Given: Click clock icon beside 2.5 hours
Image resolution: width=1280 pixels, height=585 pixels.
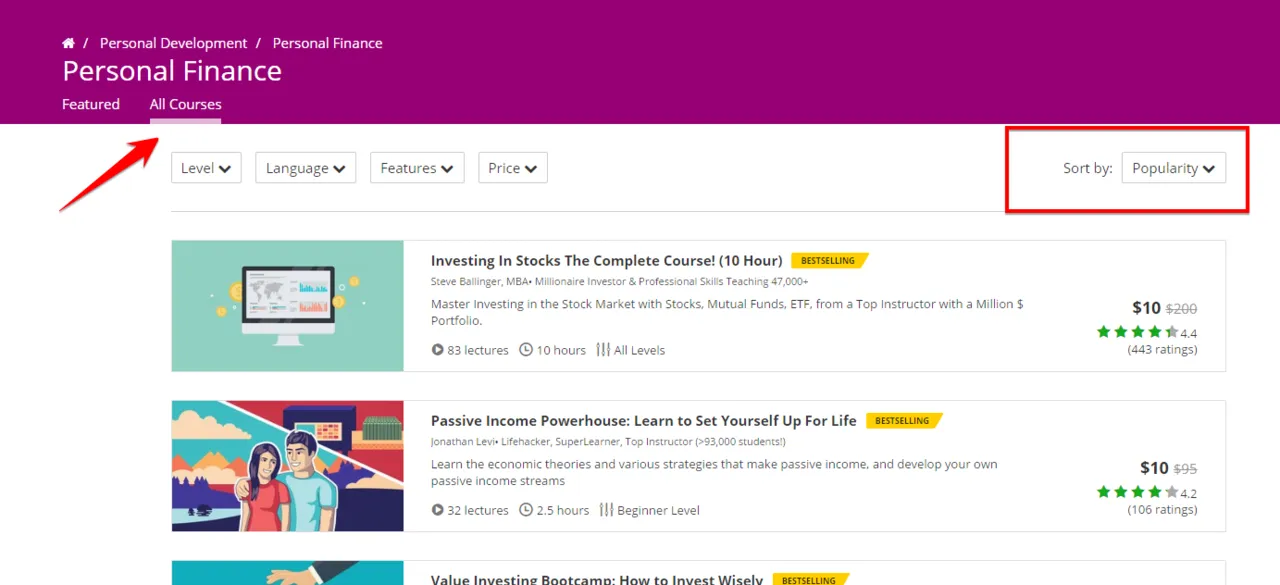Looking at the screenshot, I should (x=526, y=510).
